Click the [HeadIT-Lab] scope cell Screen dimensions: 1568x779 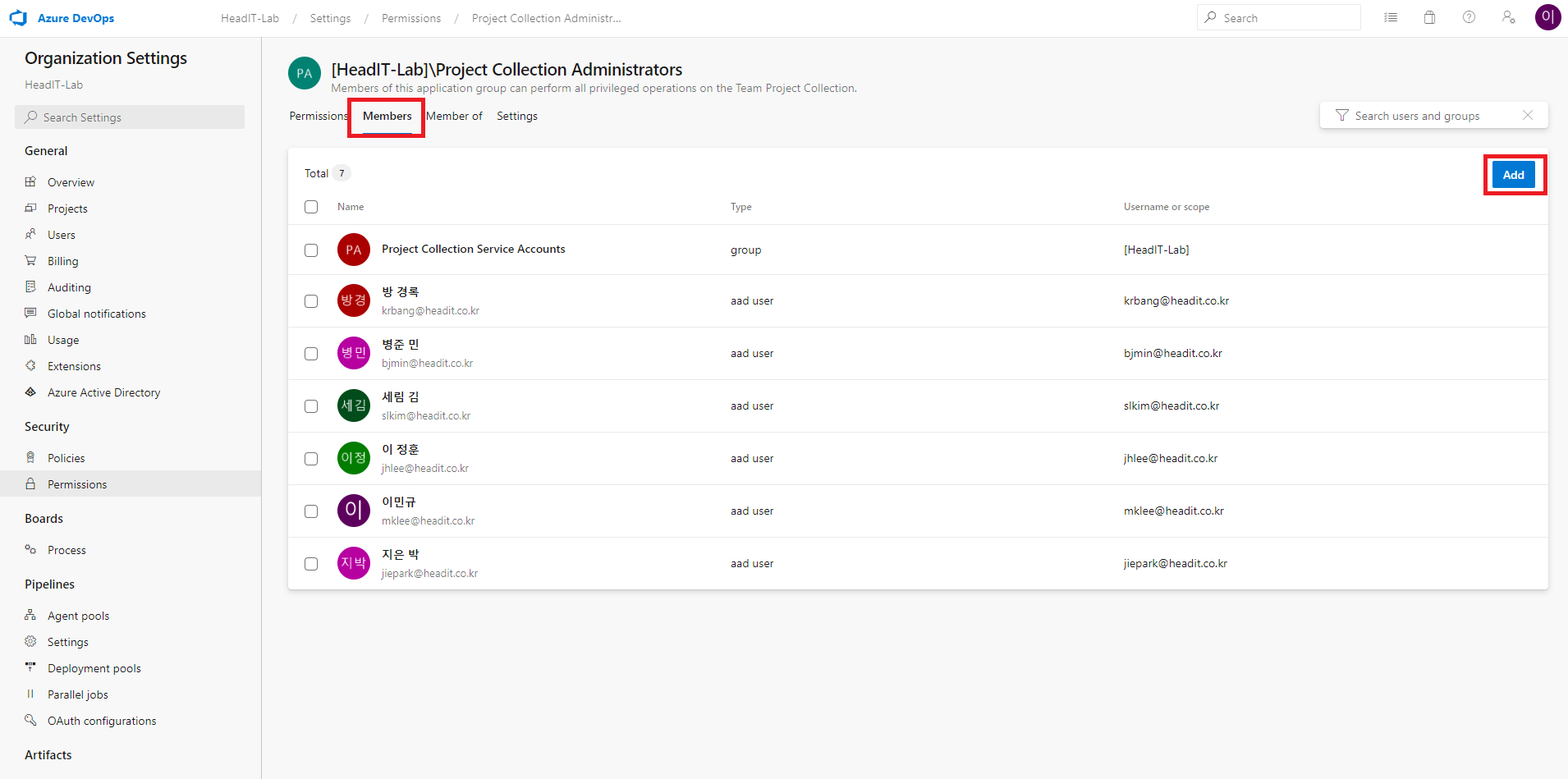(1157, 250)
